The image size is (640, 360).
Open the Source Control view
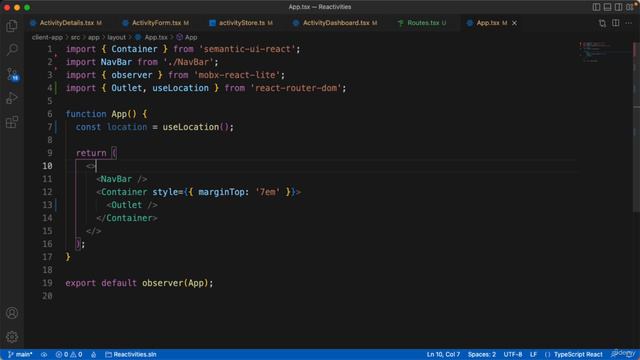pyautogui.click(x=12, y=74)
